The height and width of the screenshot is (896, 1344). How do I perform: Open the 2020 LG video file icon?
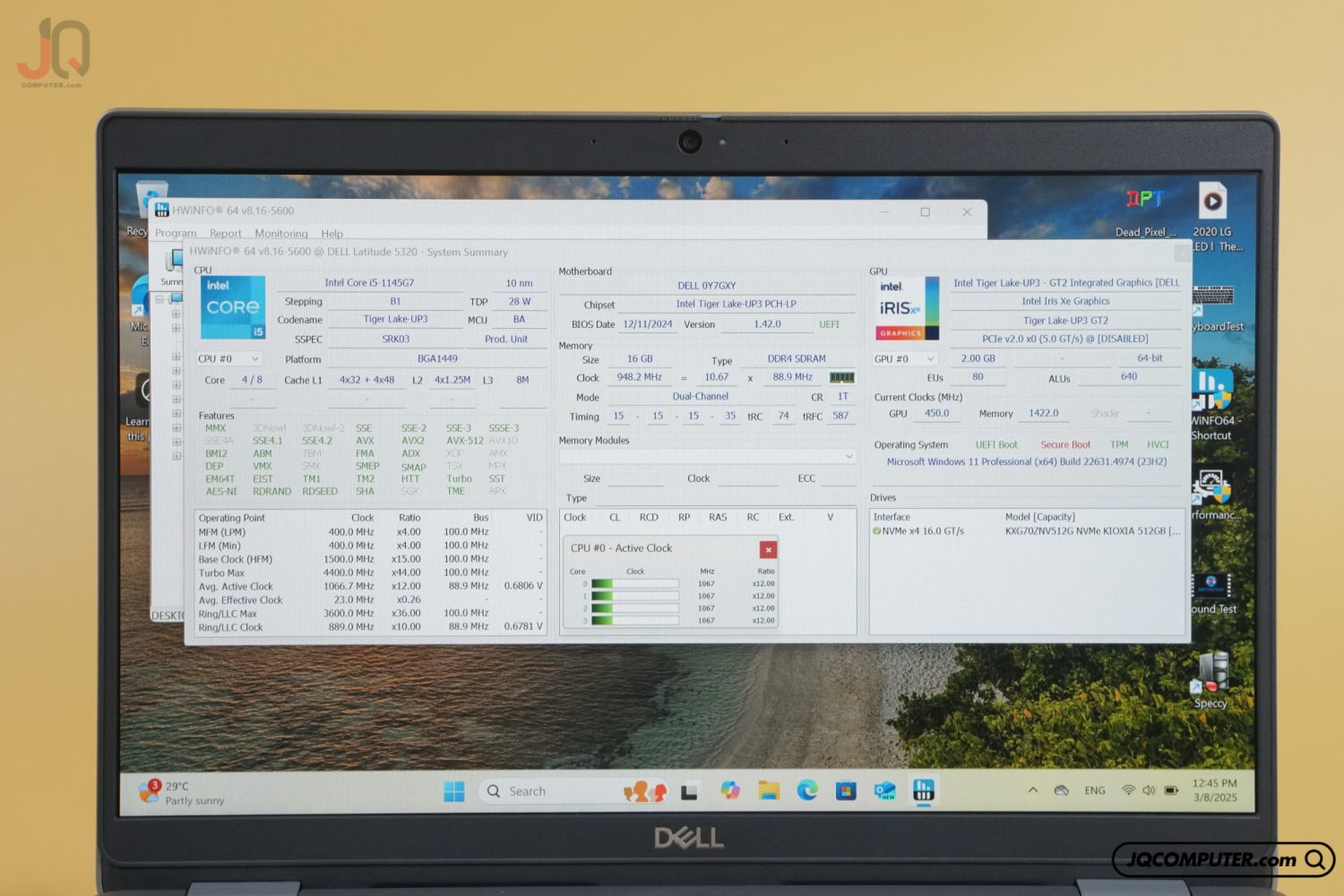[x=1213, y=216]
